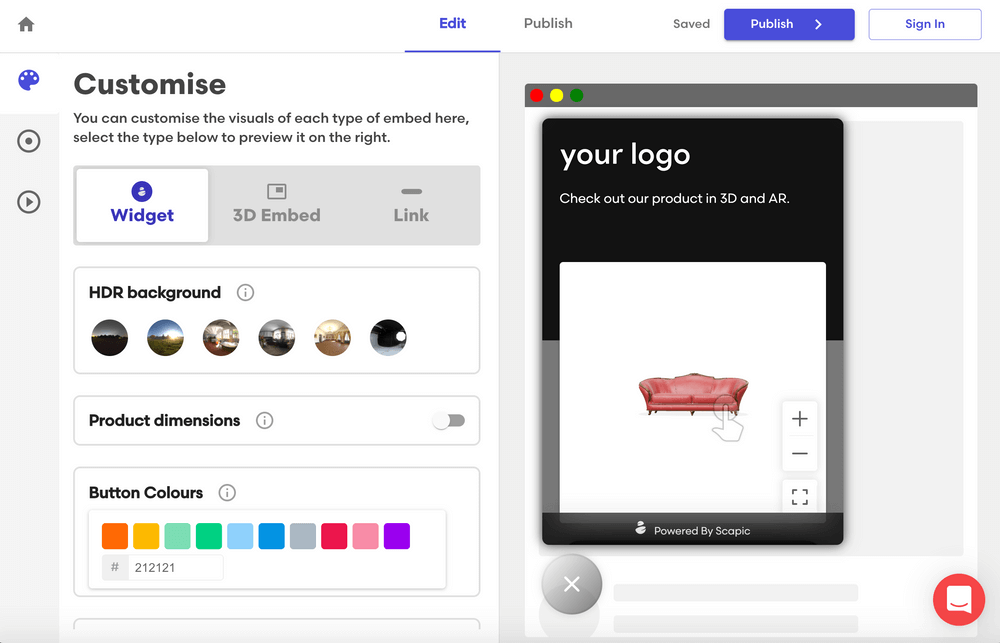Pick the purple button colour swatch
The image size is (1000, 643).
(396, 537)
